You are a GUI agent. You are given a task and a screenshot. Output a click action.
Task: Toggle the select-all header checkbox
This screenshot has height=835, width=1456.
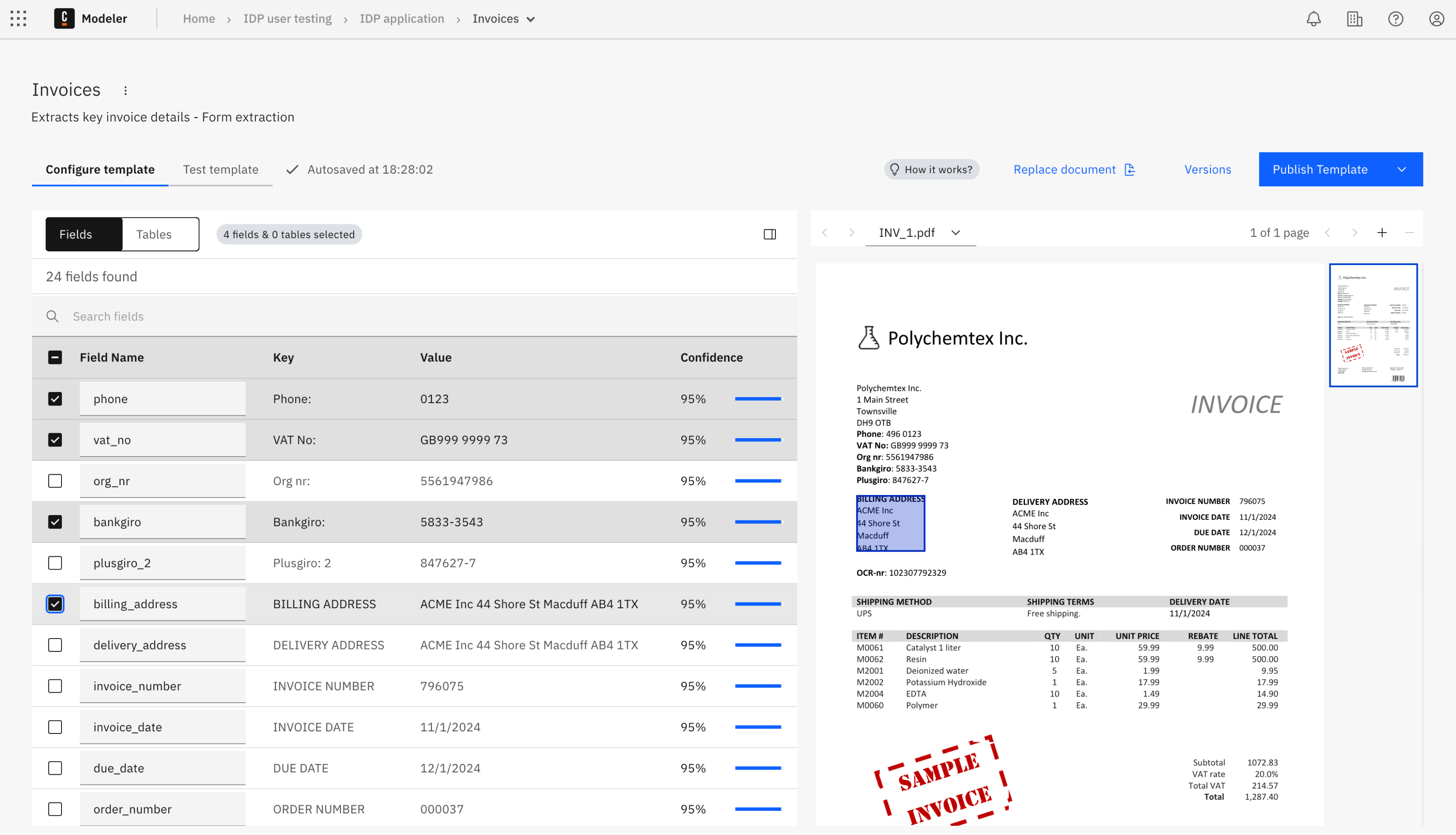[55, 357]
